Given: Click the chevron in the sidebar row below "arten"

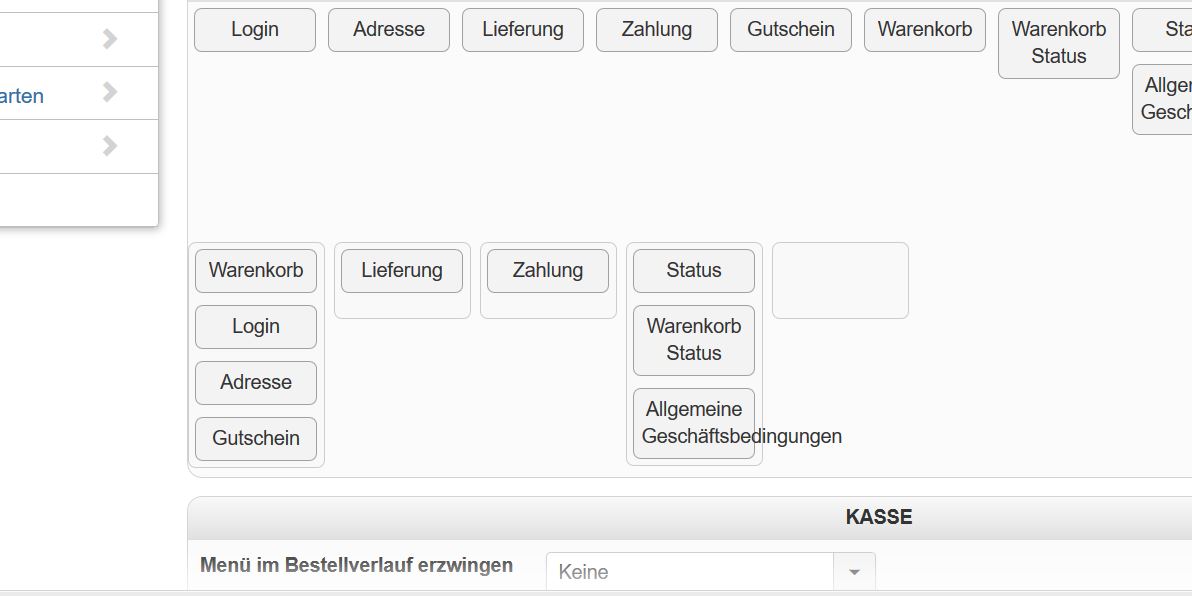Looking at the screenshot, I should pos(110,147).
